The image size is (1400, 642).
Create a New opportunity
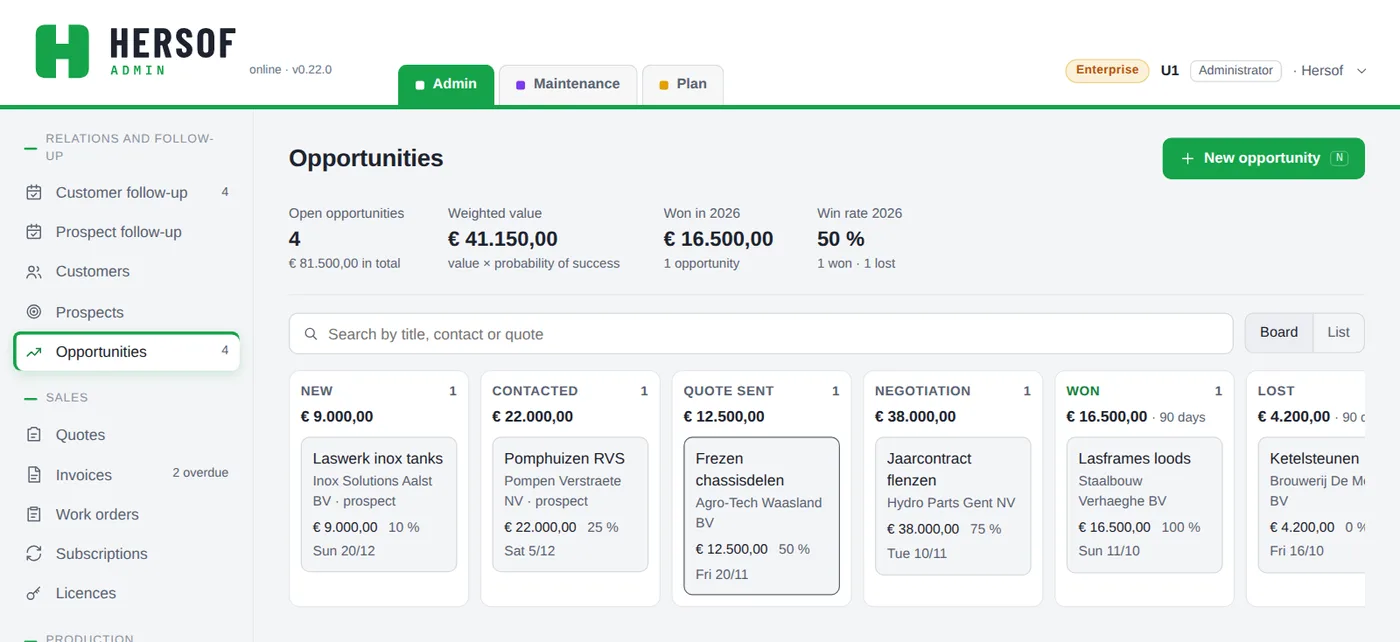pos(1263,158)
